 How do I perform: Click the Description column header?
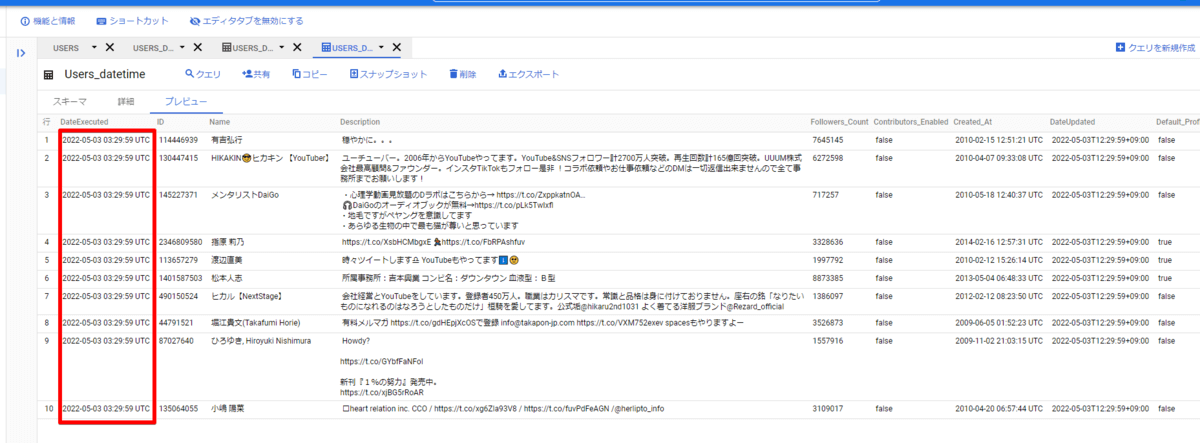tap(360, 122)
